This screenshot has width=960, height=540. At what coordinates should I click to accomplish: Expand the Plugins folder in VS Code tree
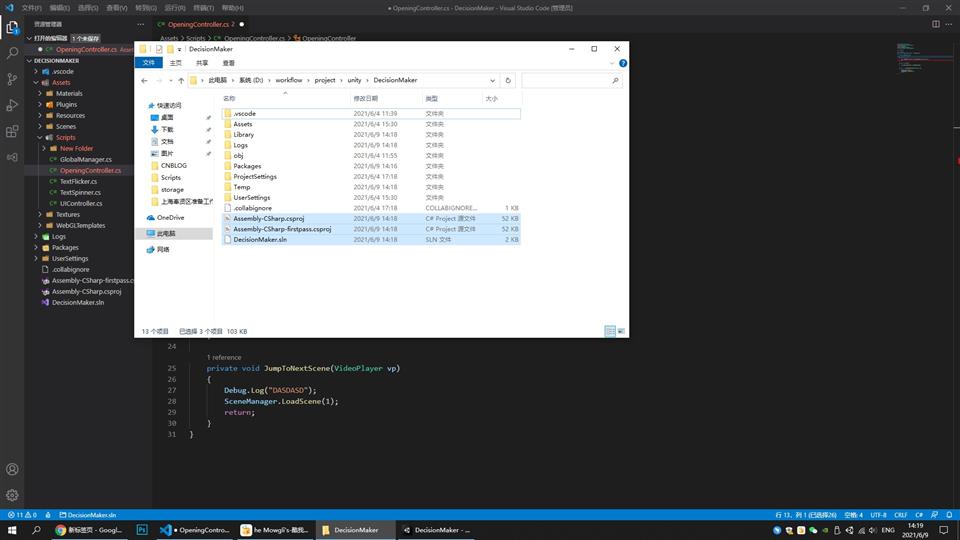tap(40, 105)
